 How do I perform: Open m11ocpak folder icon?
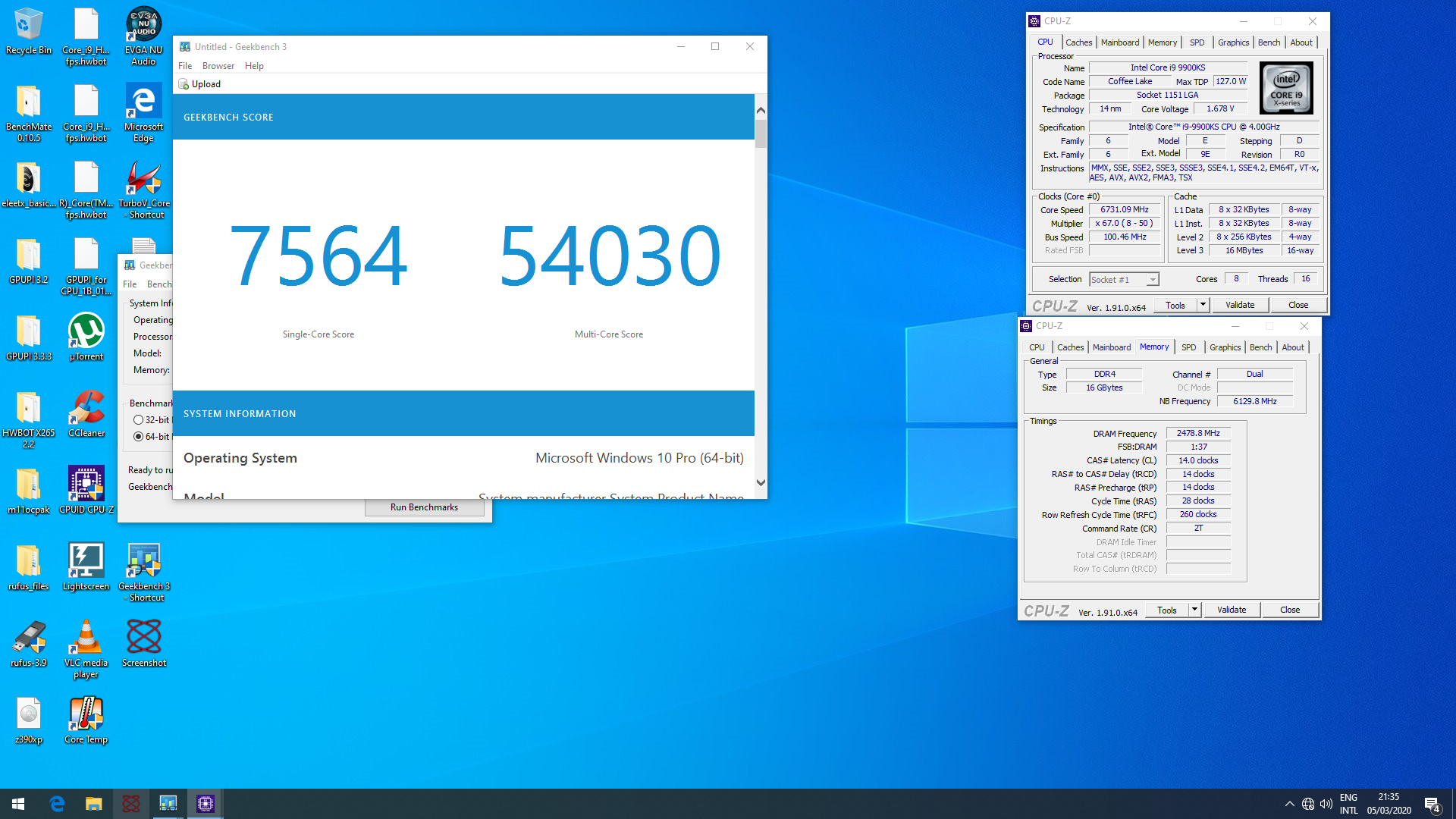point(29,491)
